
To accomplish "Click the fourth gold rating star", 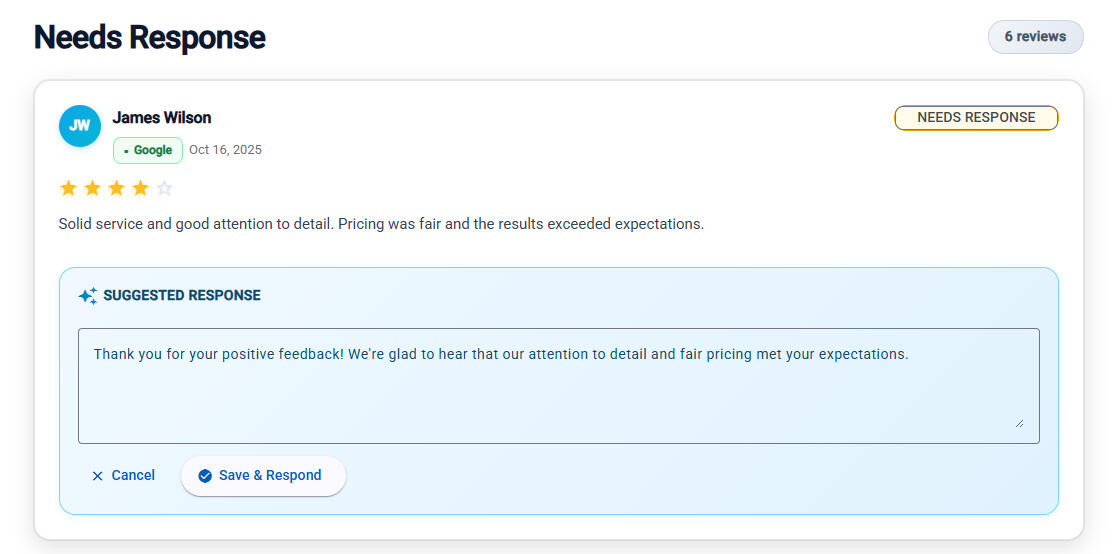I will pyautogui.click(x=140, y=188).
